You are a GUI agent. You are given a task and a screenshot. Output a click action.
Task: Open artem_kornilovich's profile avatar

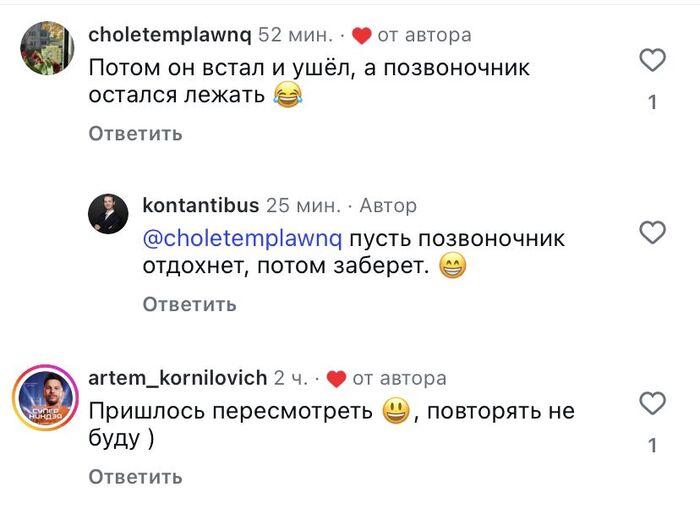pyautogui.click(x=47, y=398)
